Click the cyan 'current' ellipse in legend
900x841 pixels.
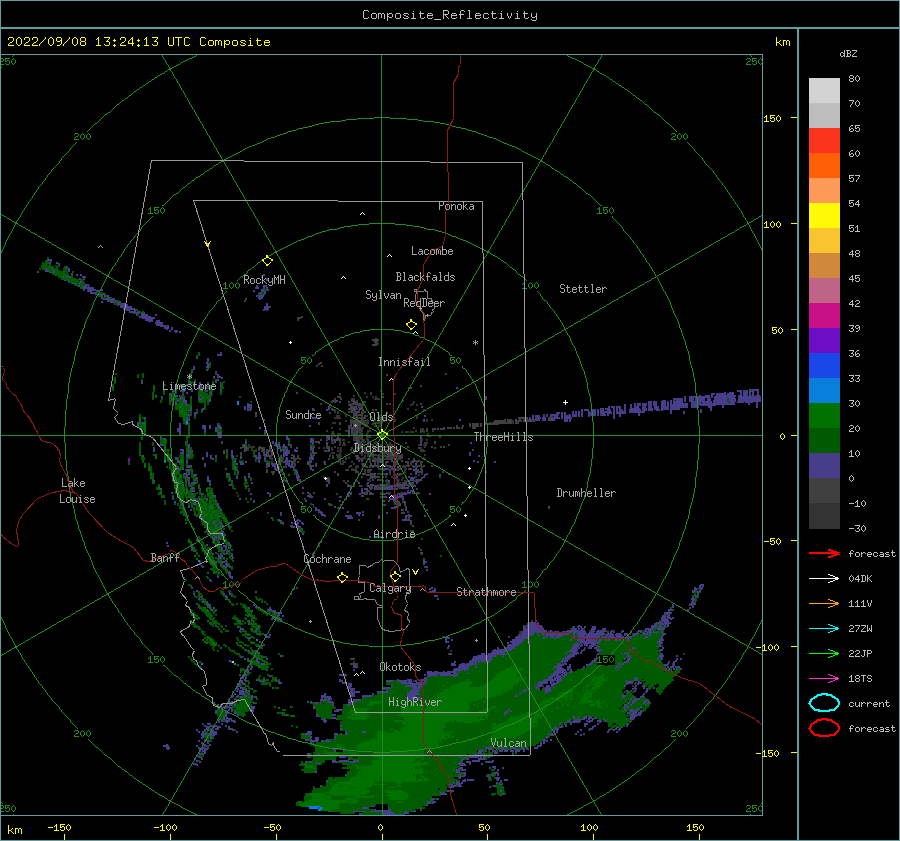824,703
